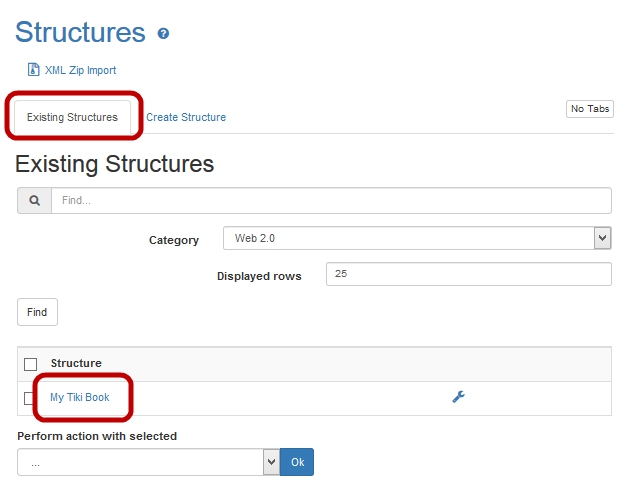Image resolution: width=631 pixels, height=494 pixels.
Task: Check the My Tiki Book row checkbox
Action: click(30, 398)
